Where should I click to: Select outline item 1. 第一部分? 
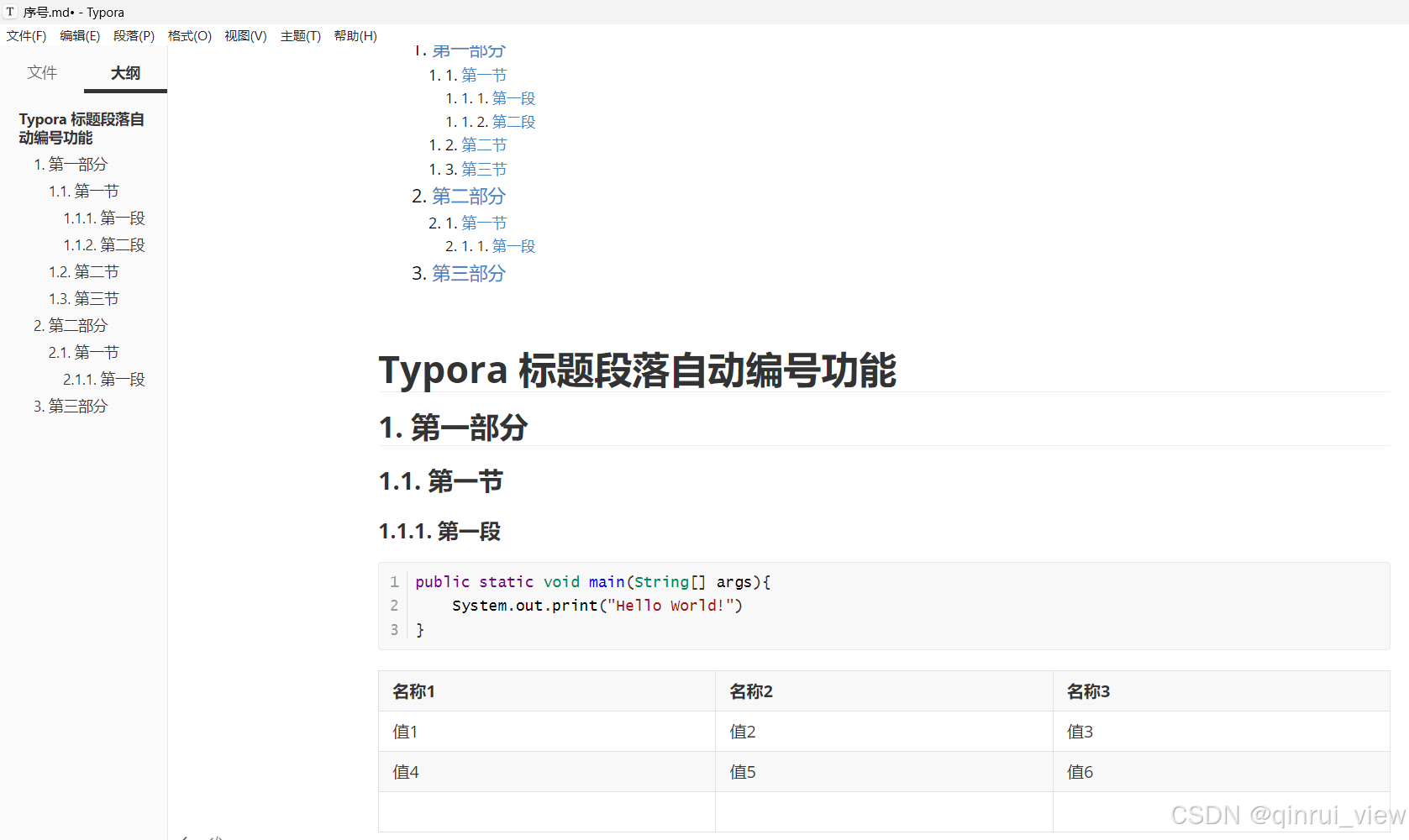pyautogui.click(x=71, y=164)
